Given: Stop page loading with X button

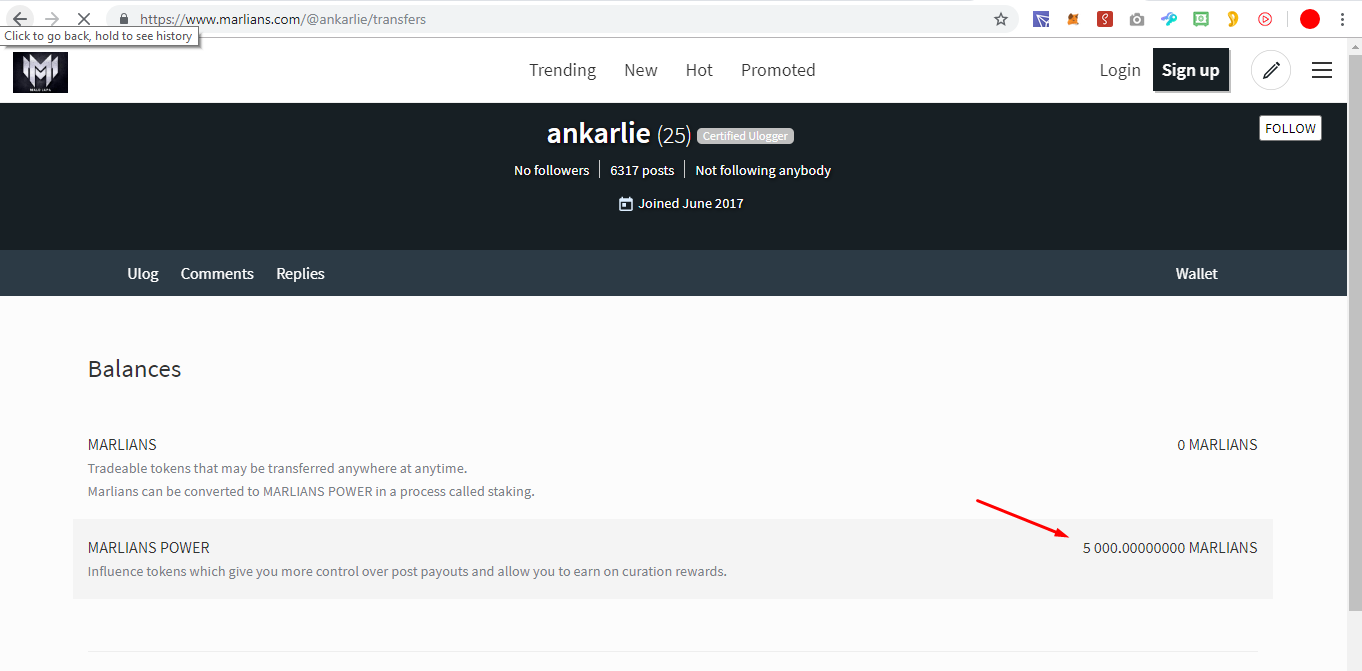Looking at the screenshot, I should click(x=84, y=19).
